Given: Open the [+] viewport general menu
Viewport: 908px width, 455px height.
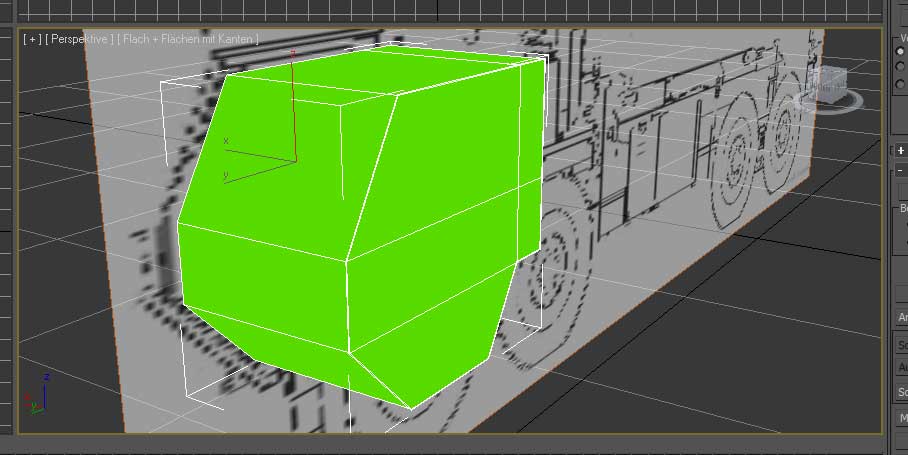Looking at the screenshot, I should tap(31, 39).
